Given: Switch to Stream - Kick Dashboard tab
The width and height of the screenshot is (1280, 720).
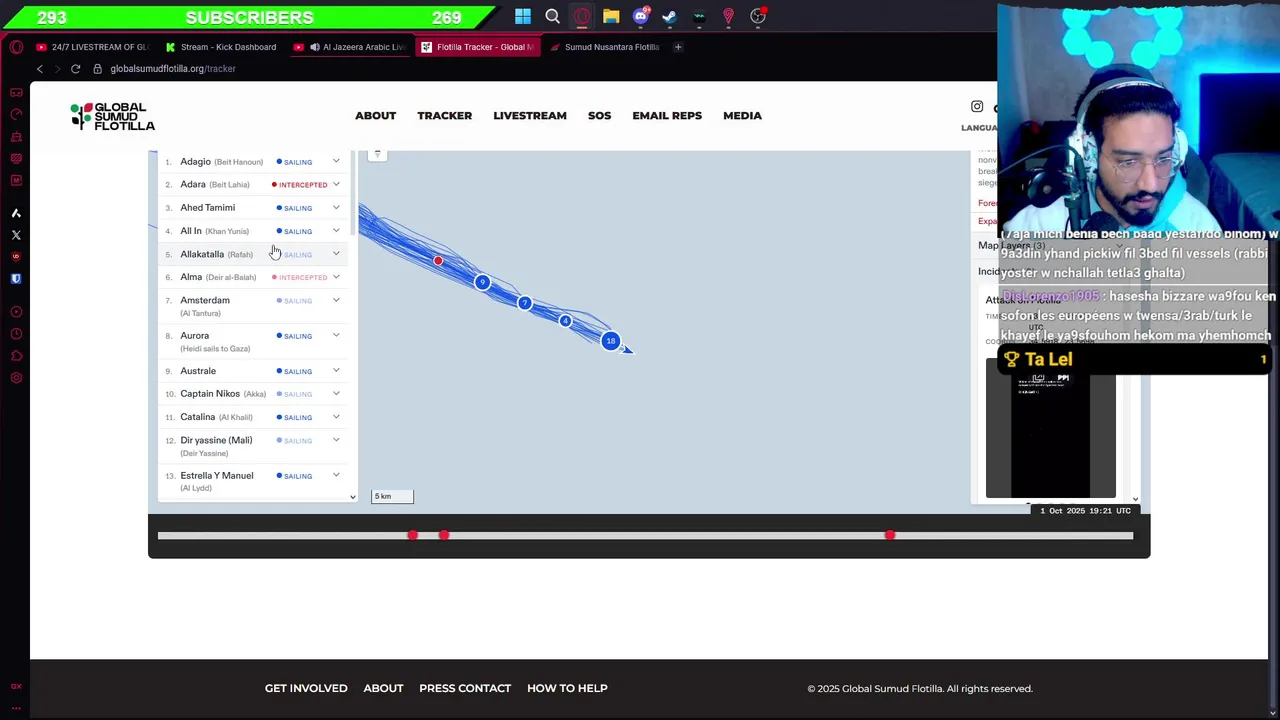Looking at the screenshot, I should (x=221, y=47).
